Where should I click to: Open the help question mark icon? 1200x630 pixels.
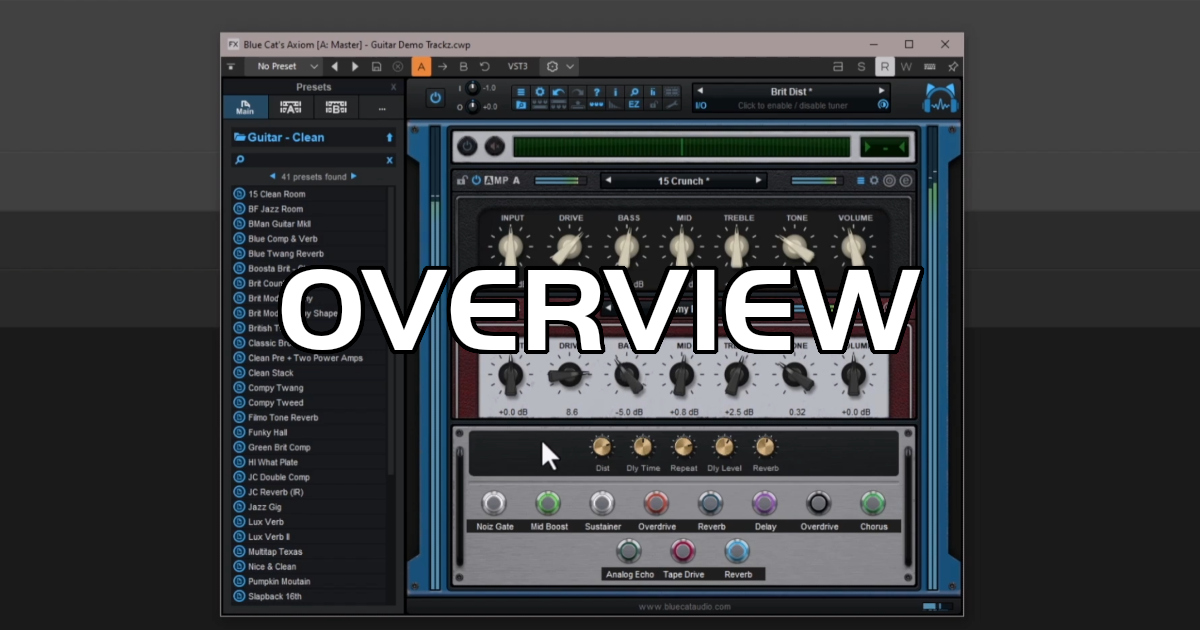pos(597,92)
